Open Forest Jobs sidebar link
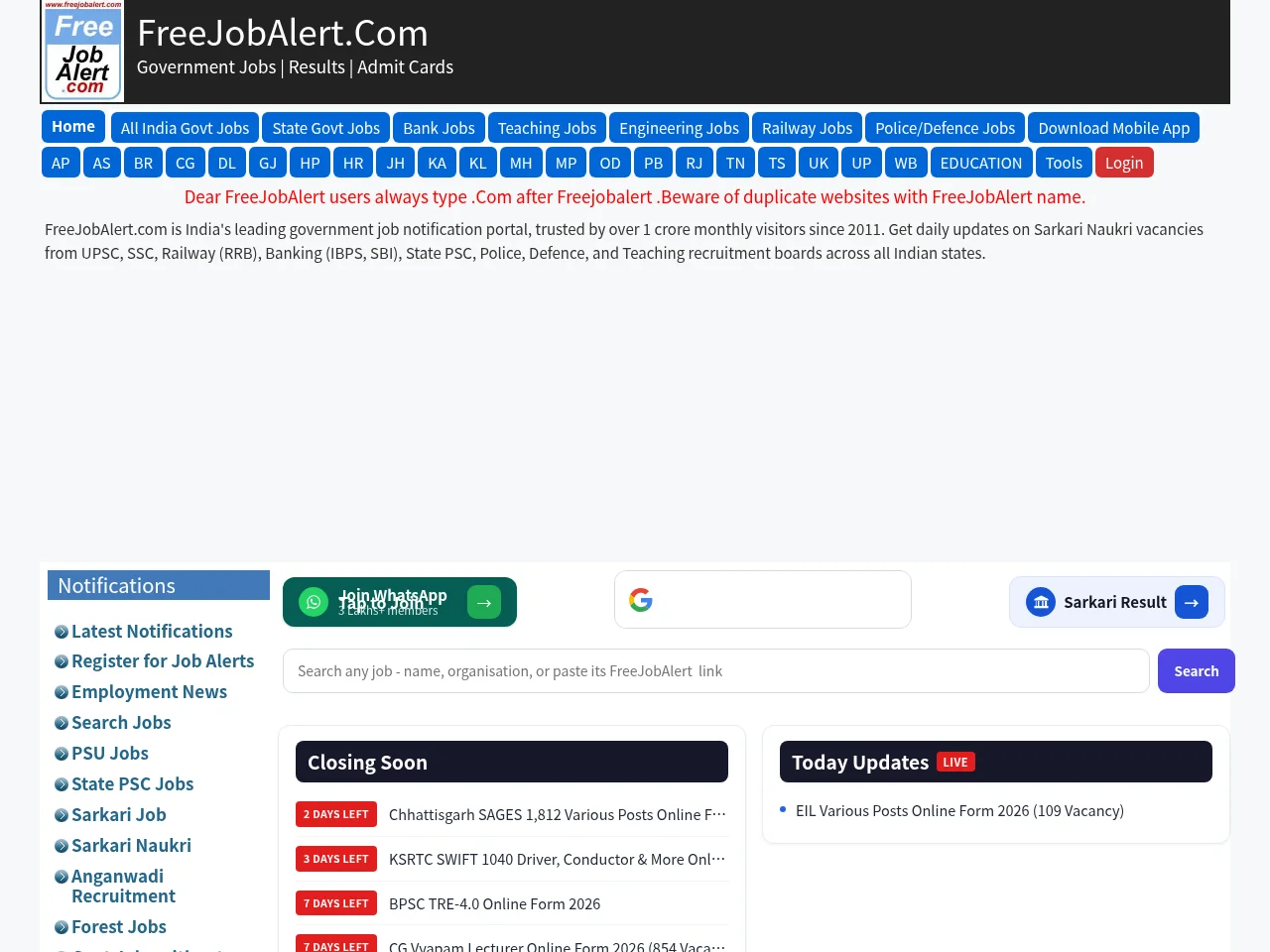 (x=119, y=926)
